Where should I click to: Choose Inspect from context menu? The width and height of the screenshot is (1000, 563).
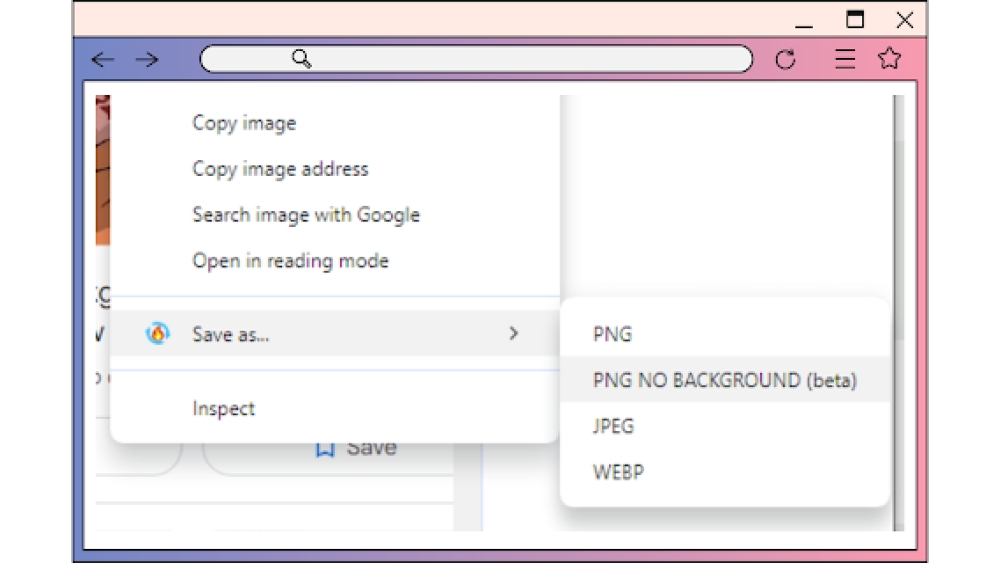pyautogui.click(x=335, y=408)
